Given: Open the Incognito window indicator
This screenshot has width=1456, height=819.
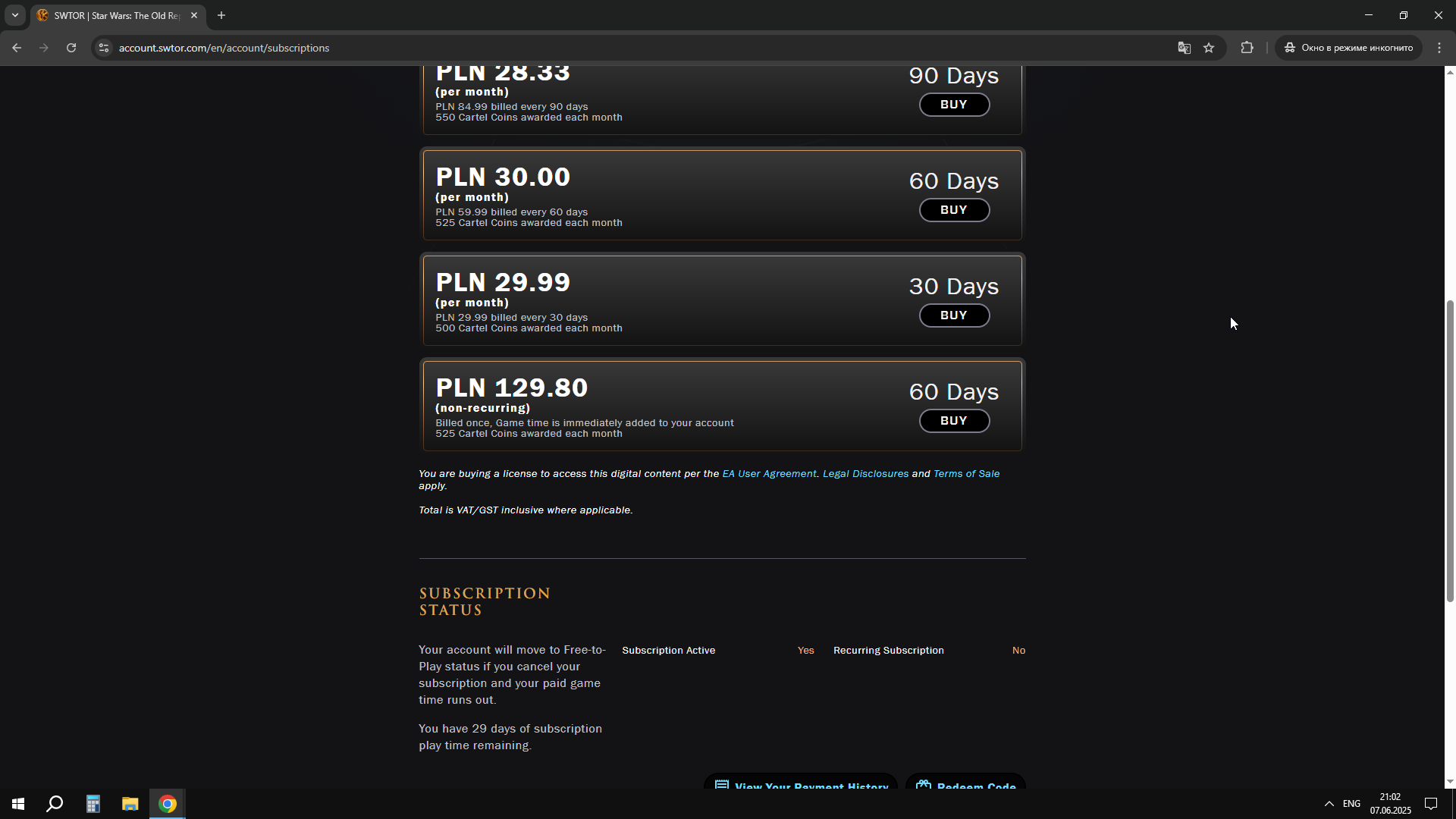Looking at the screenshot, I should pyautogui.click(x=1348, y=48).
